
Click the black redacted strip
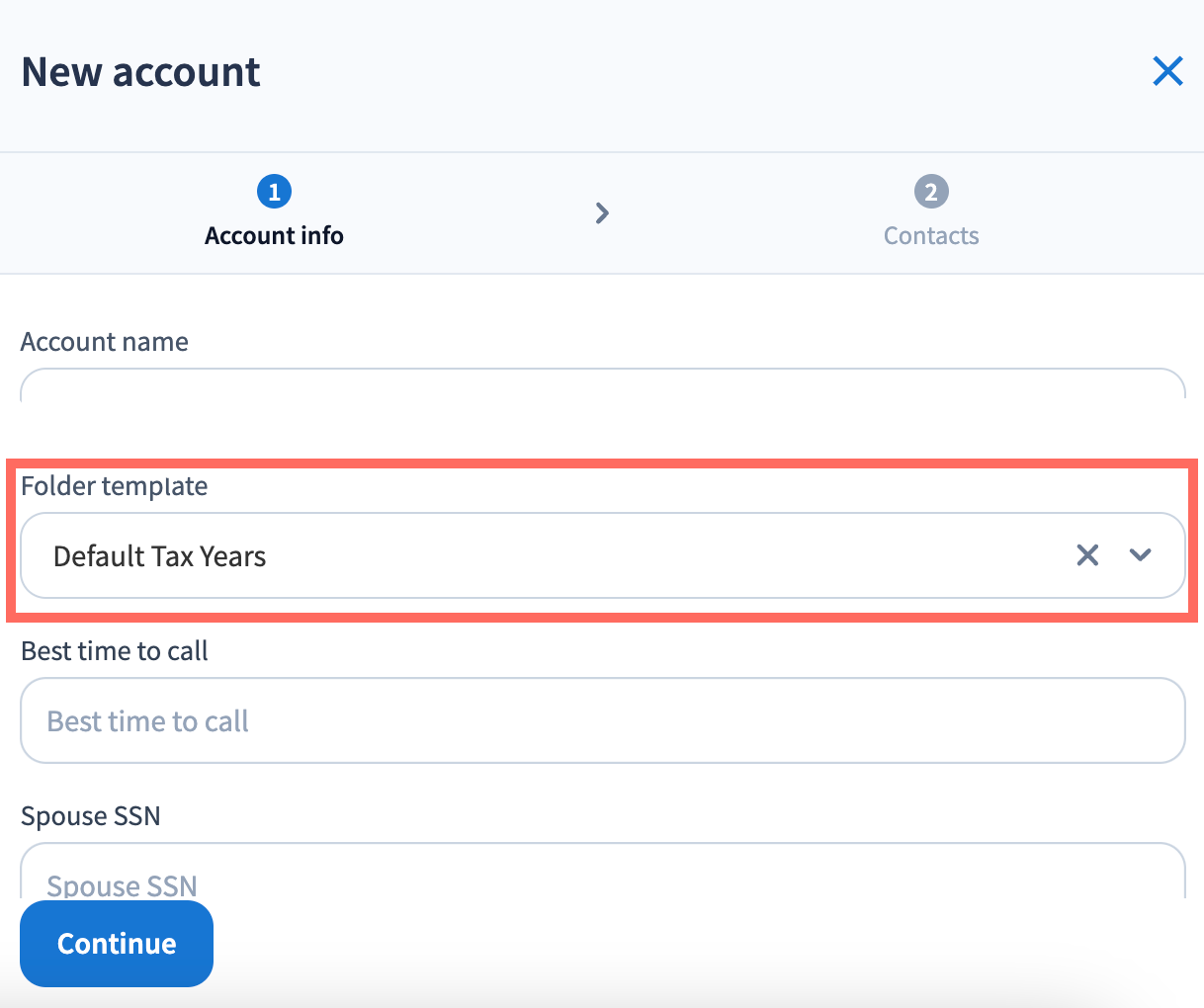pyautogui.click(x=602, y=430)
